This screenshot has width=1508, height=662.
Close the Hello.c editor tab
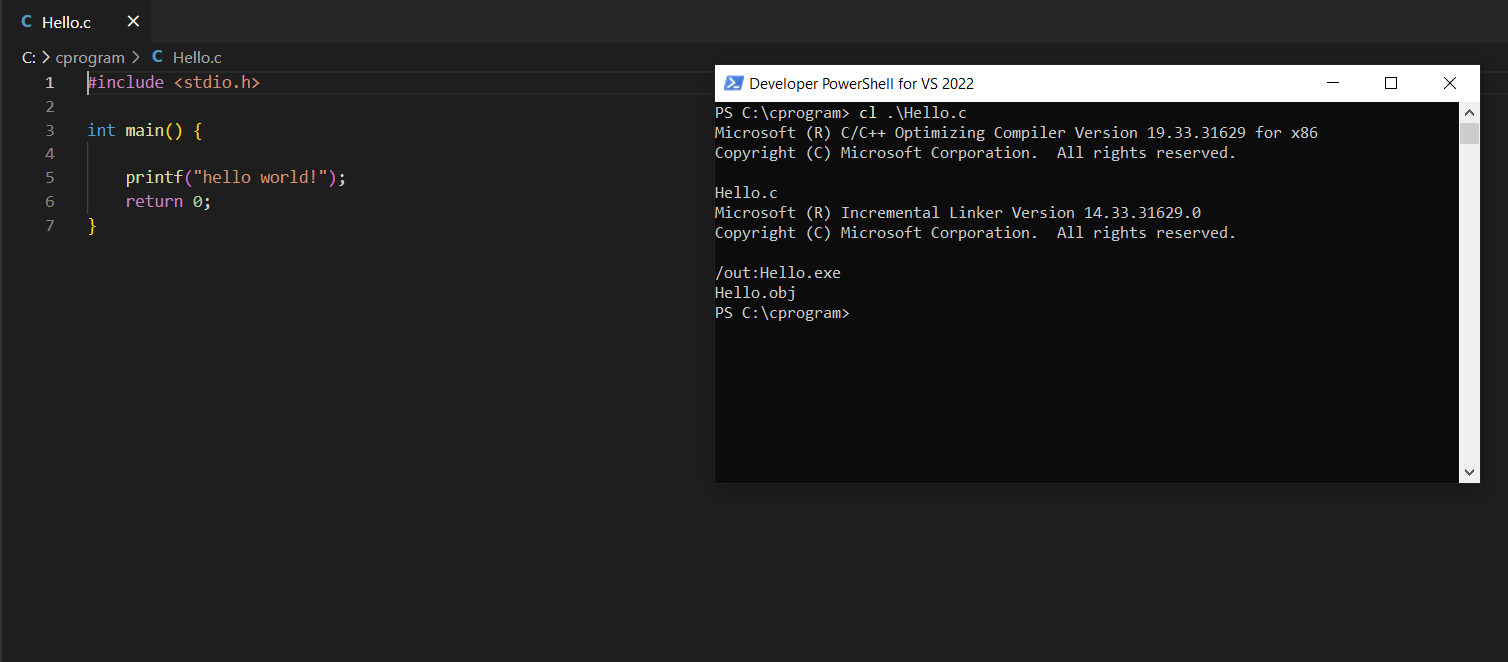point(132,21)
